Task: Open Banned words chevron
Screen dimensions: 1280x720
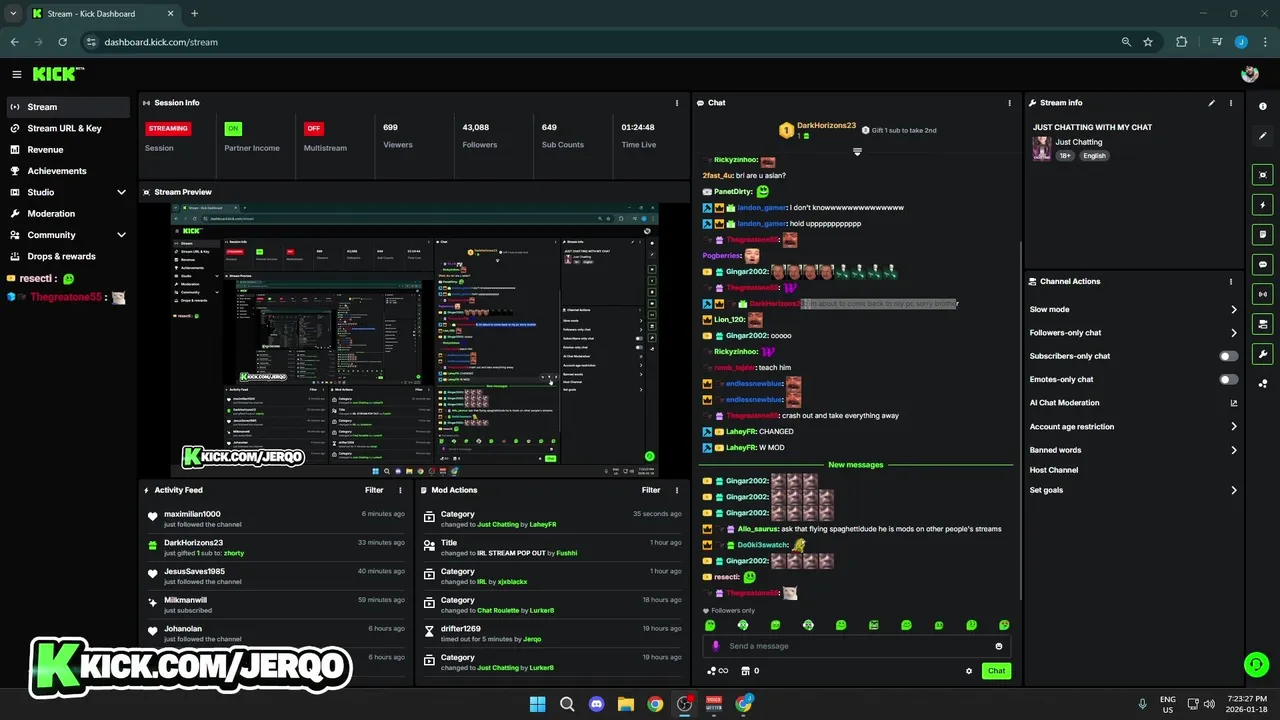Action: tap(1234, 450)
